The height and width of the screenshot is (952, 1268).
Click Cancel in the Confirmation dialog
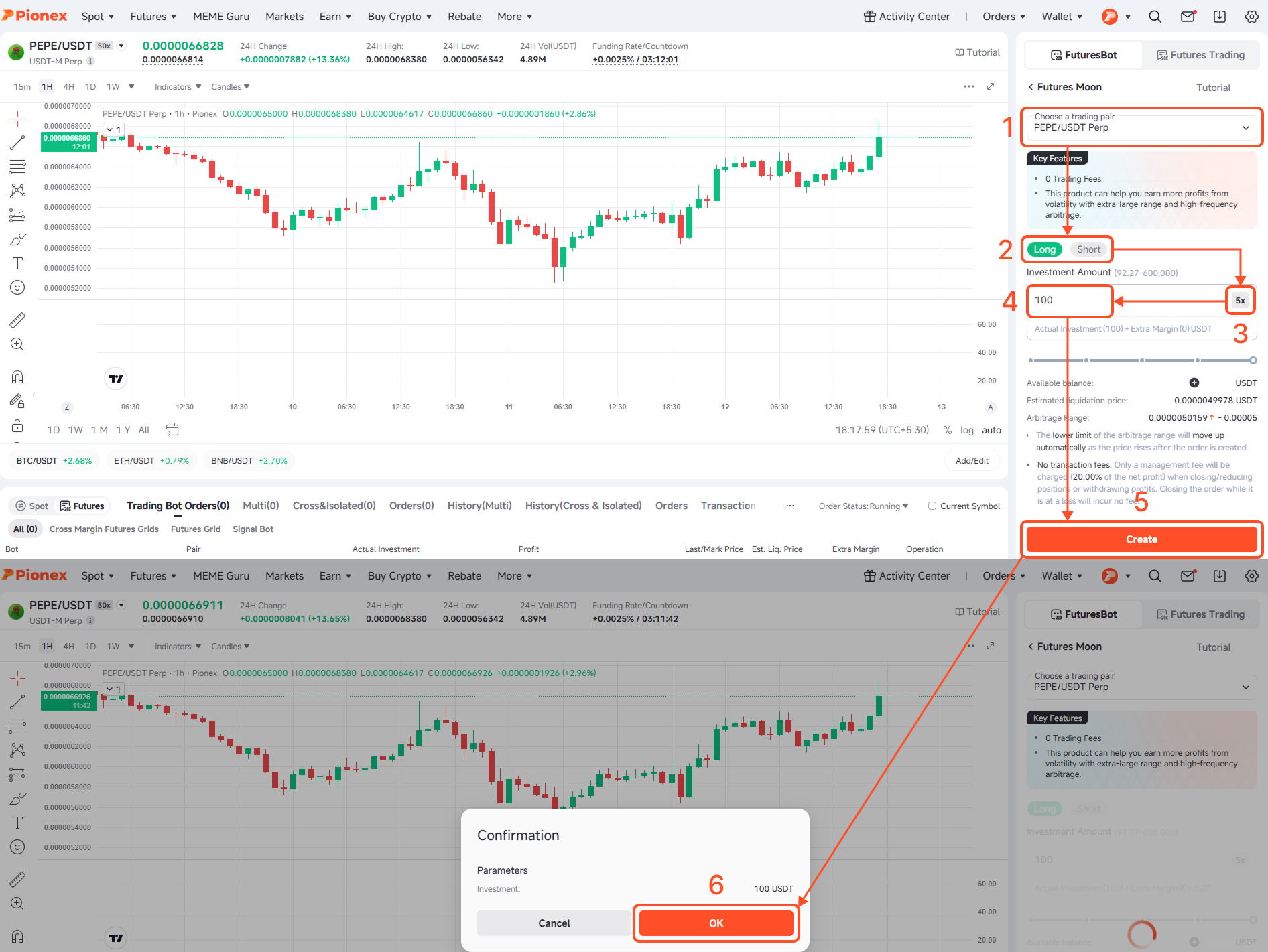tap(554, 923)
